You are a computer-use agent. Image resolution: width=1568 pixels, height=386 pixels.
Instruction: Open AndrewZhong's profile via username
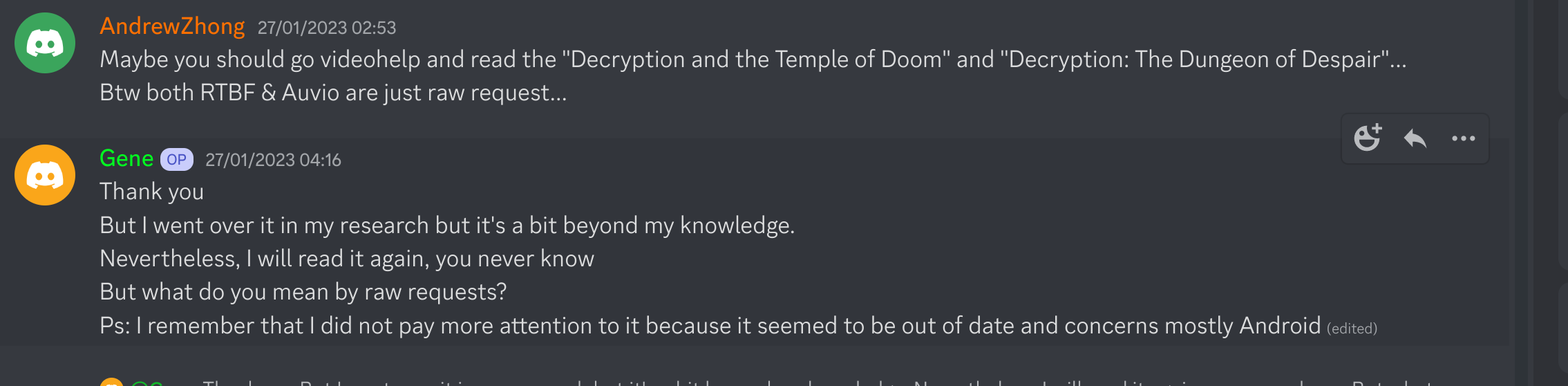(172, 26)
